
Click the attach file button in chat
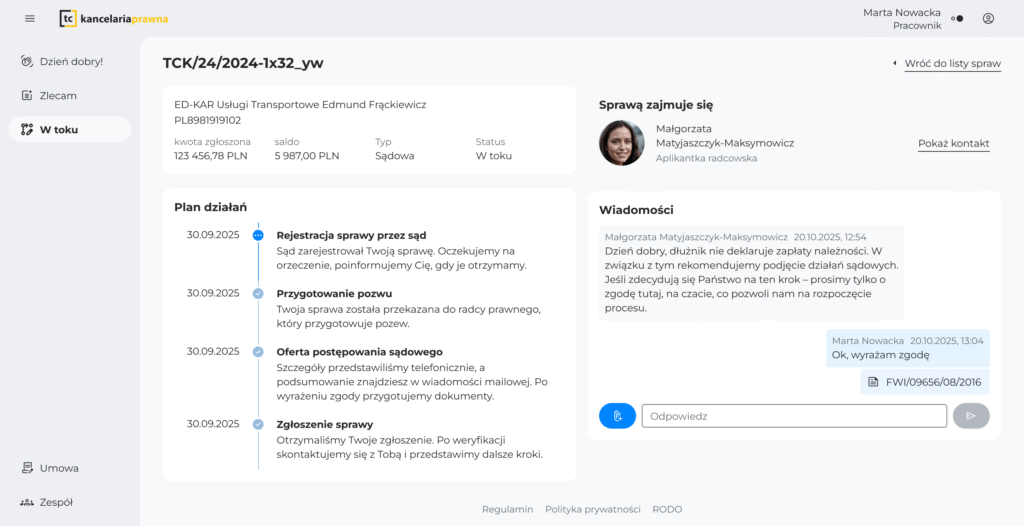[617, 416]
